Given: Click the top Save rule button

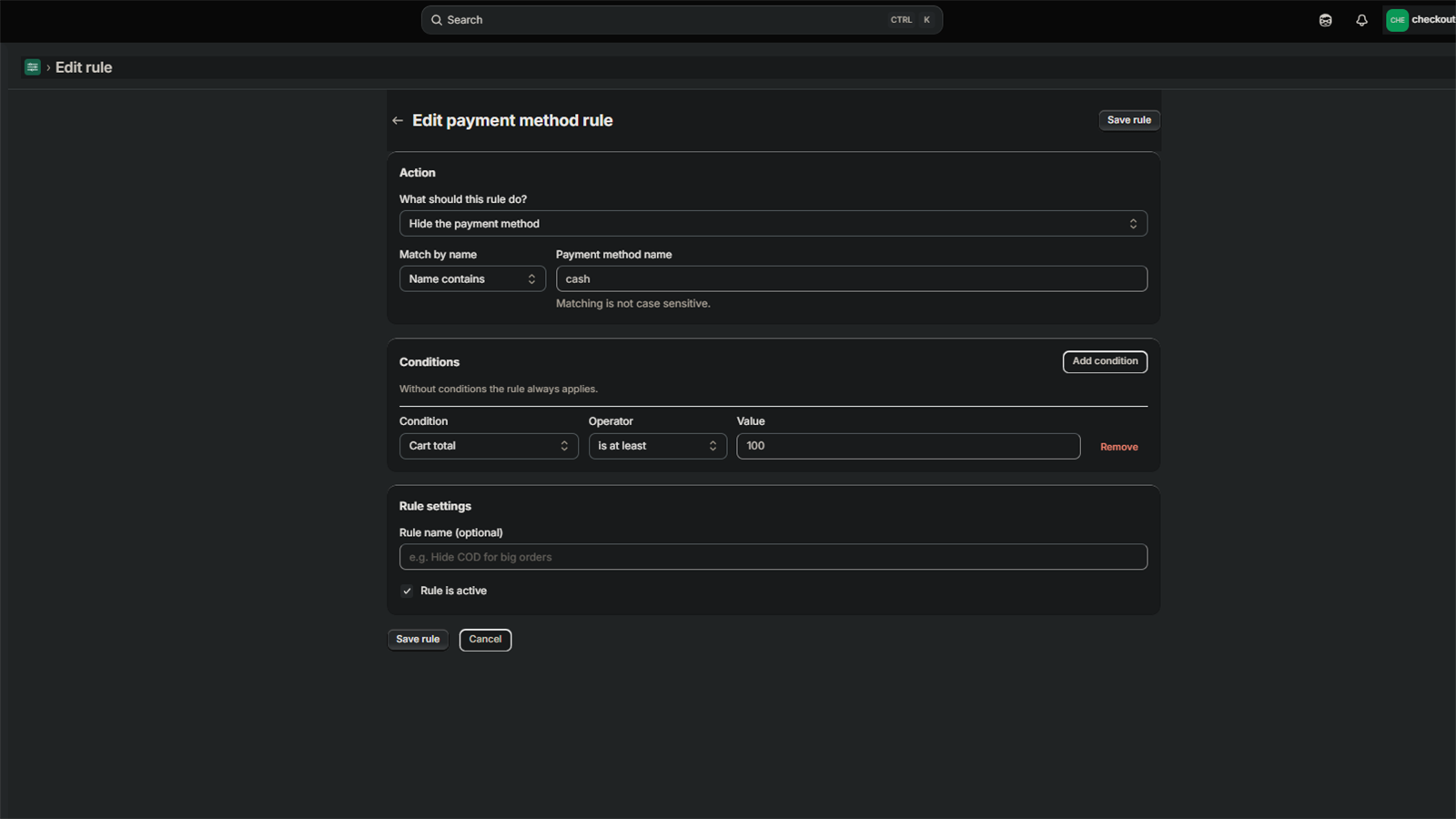Looking at the screenshot, I should pyautogui.click(x=1128, y=120).
